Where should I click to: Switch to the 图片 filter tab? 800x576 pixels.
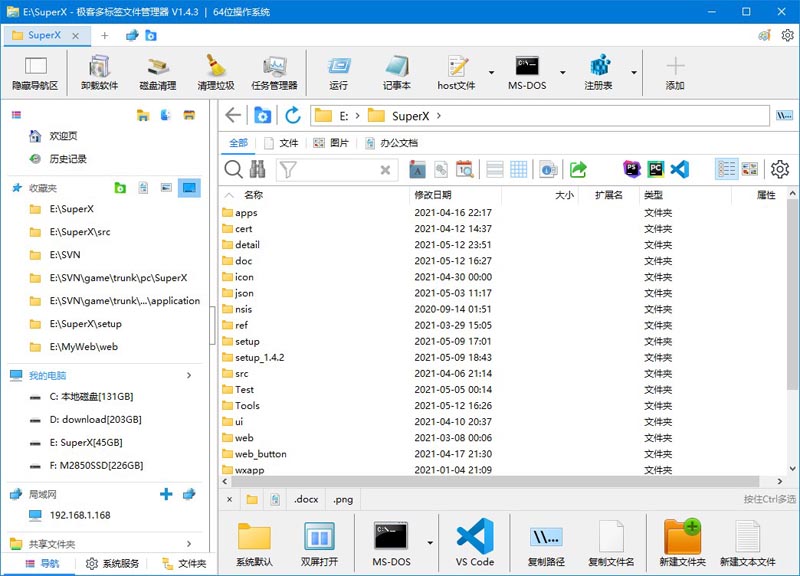coord(331,143)
